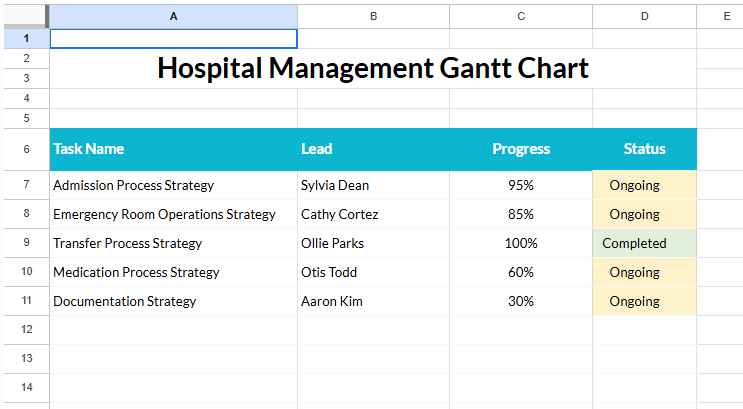The image size is (743, 409).
Task: Click the Lead header cell
Action: [373, 149]
